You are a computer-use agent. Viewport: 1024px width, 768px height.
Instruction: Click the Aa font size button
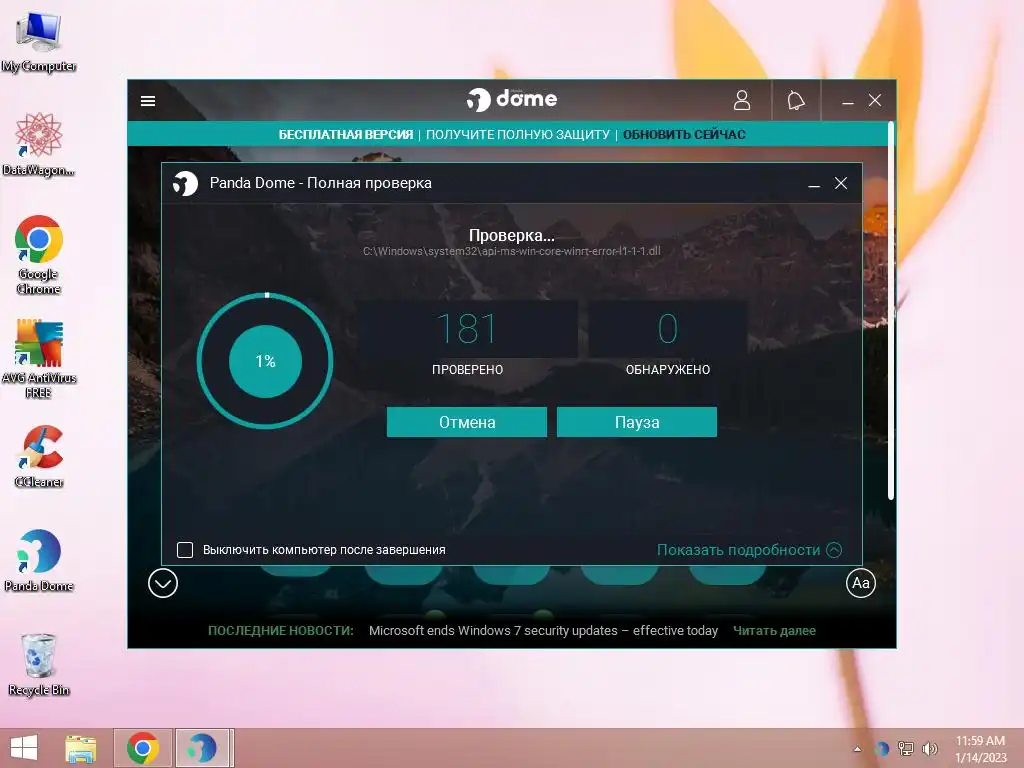[x=861, y=583]
